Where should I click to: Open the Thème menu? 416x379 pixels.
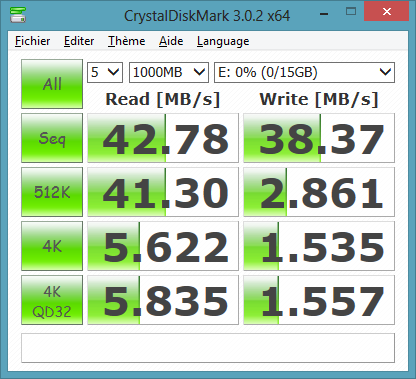pyautogui.click(x=126, y=41)
